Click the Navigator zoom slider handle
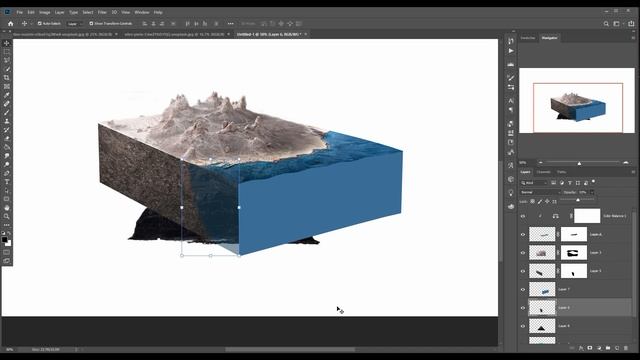The height and width of the screenshot is (360, 640). click(579, 163)
